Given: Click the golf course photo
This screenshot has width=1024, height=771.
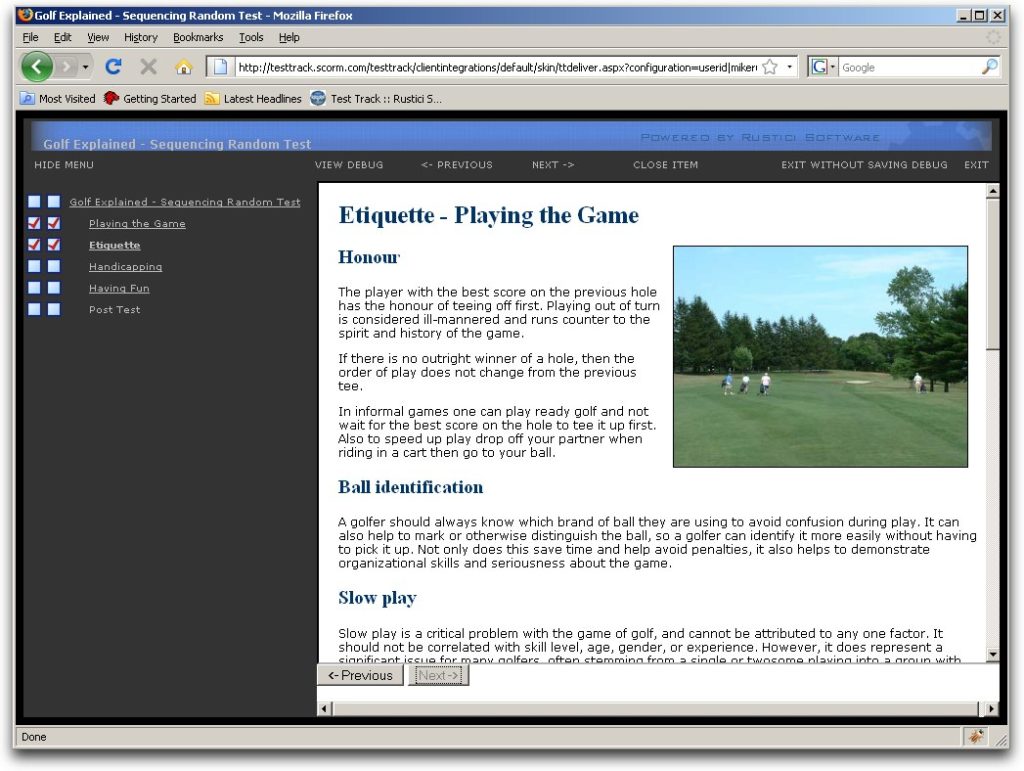Looking at the screenshot, I should pyautogui.click(x=820, y=356).
